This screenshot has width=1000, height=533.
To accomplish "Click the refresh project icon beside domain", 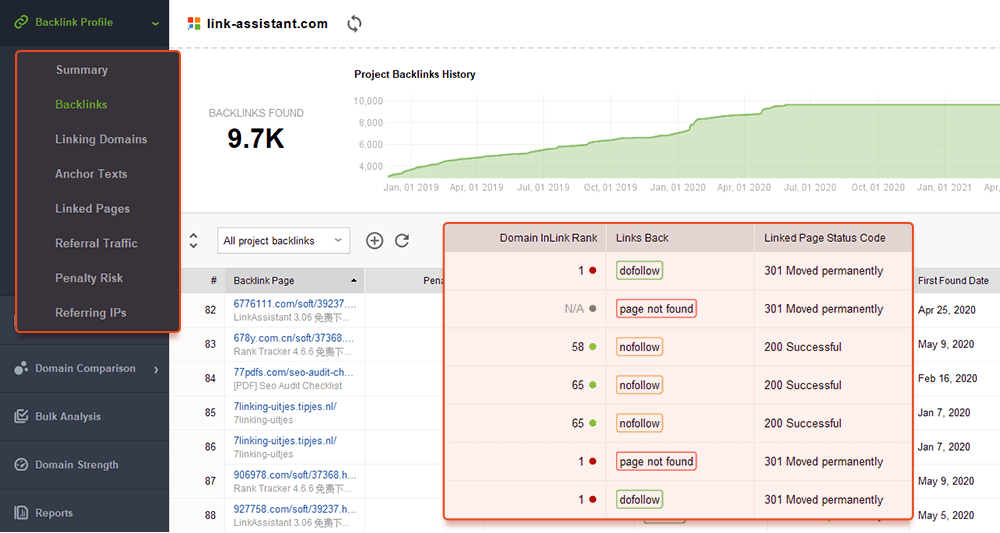I will 354,24.
